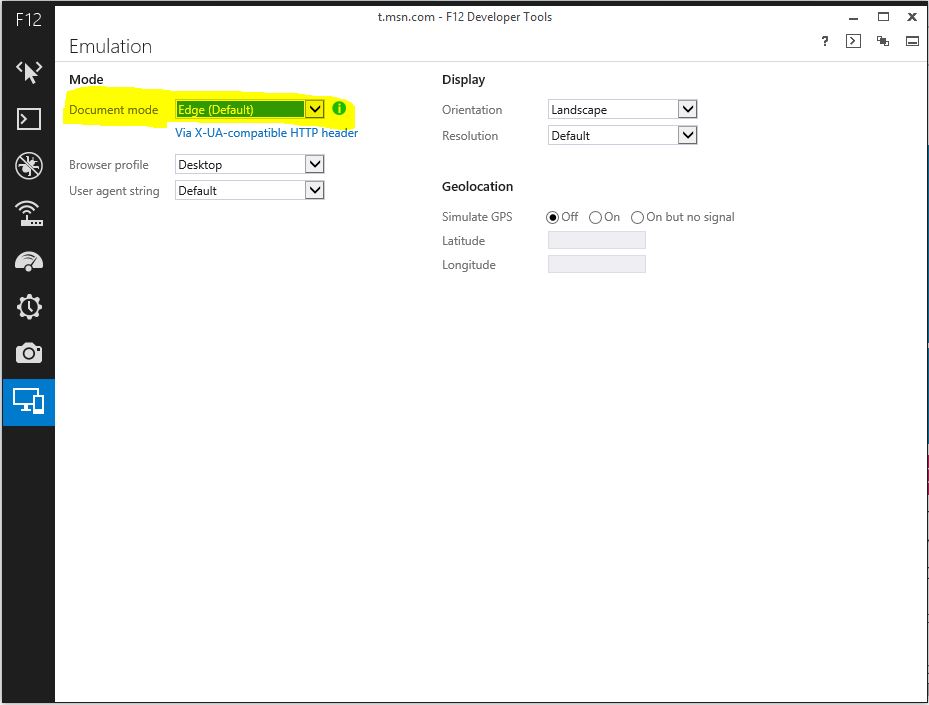Toggle the console pane button at top right

(x=853, y=41)
